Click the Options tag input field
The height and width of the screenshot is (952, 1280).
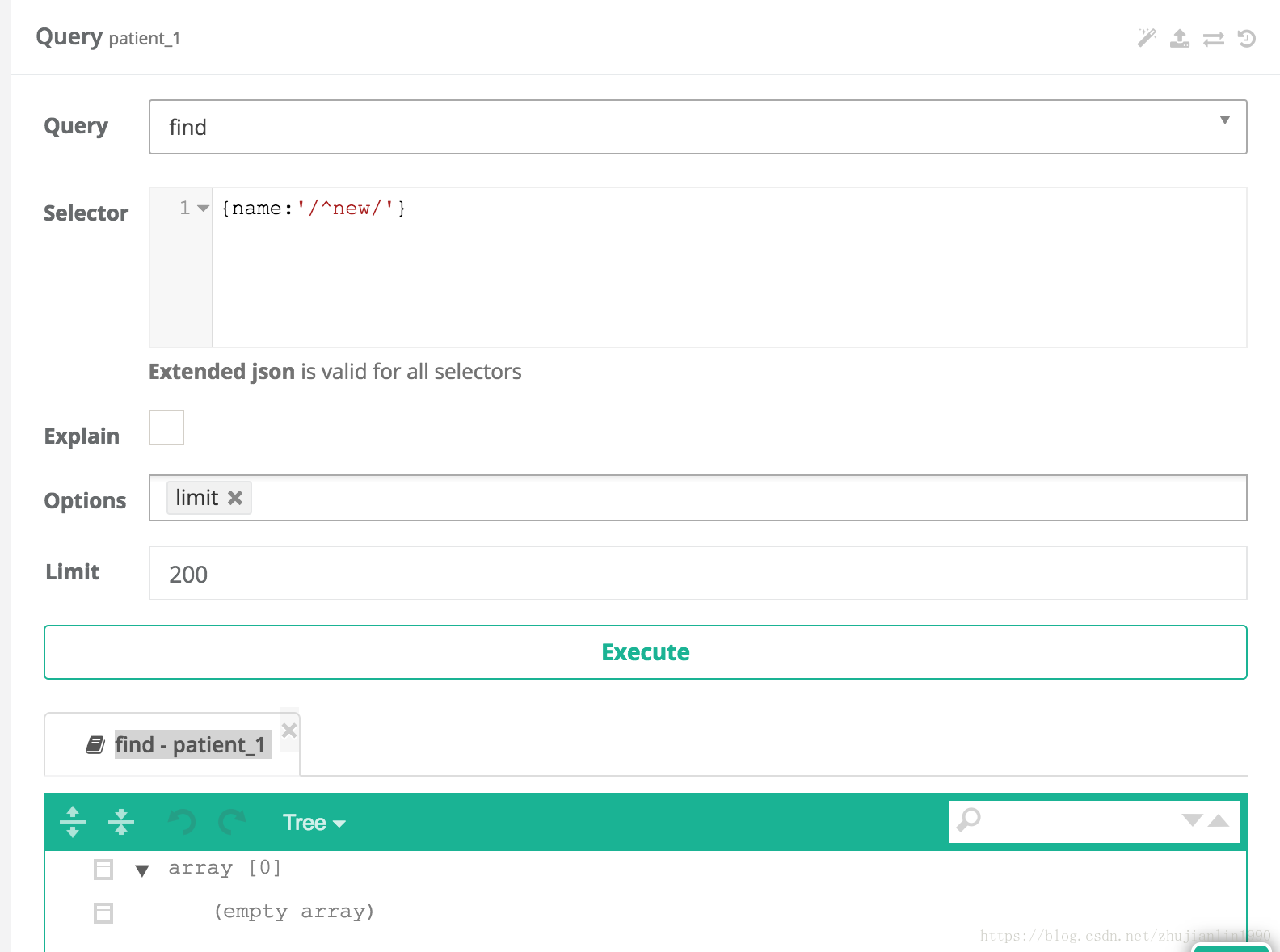[697, 498]
